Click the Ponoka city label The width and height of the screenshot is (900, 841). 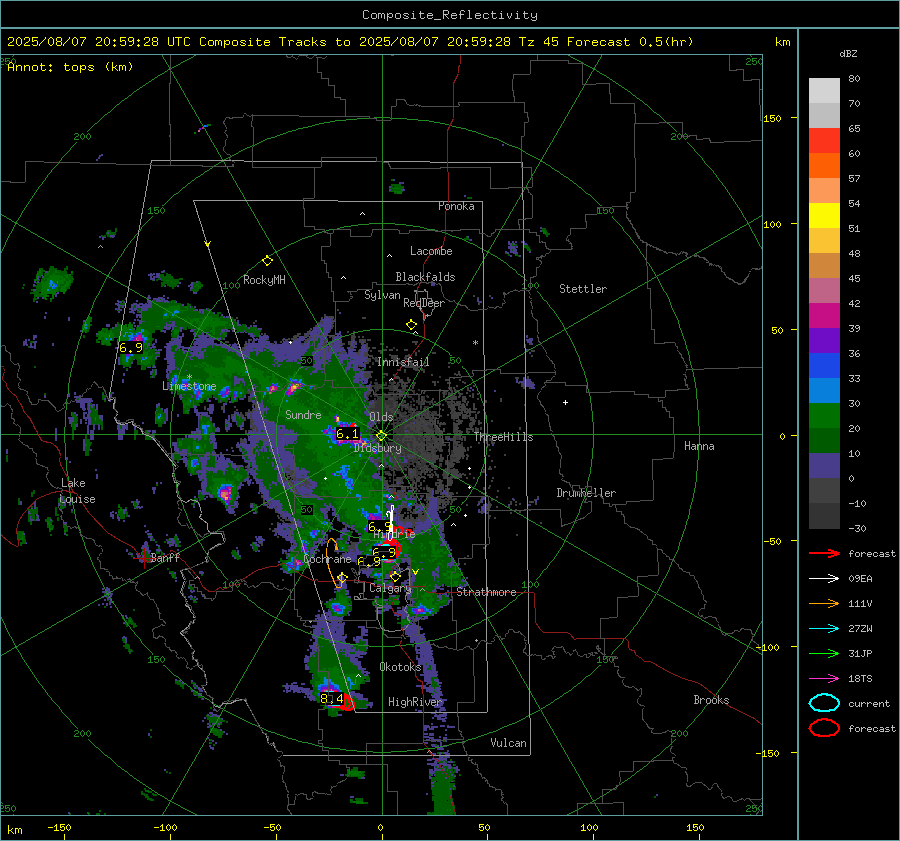click(456, 206)
